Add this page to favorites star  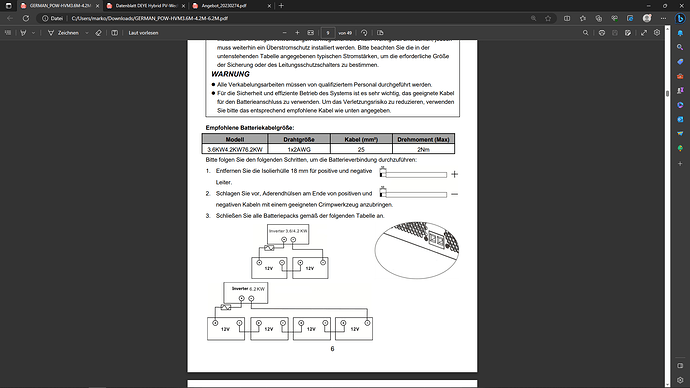[x=548, y=18]
